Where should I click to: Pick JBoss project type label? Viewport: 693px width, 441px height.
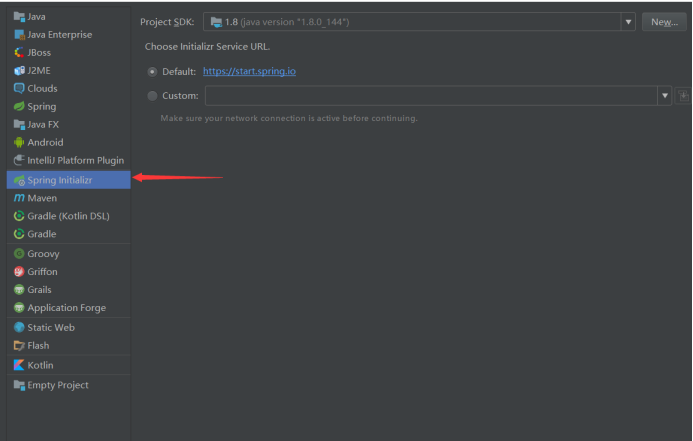39,53
